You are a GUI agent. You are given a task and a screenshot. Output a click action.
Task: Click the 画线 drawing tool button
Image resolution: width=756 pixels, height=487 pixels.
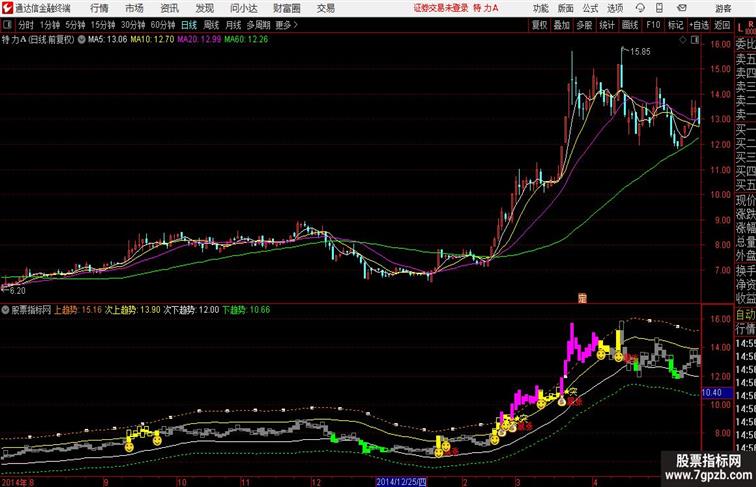630,25
